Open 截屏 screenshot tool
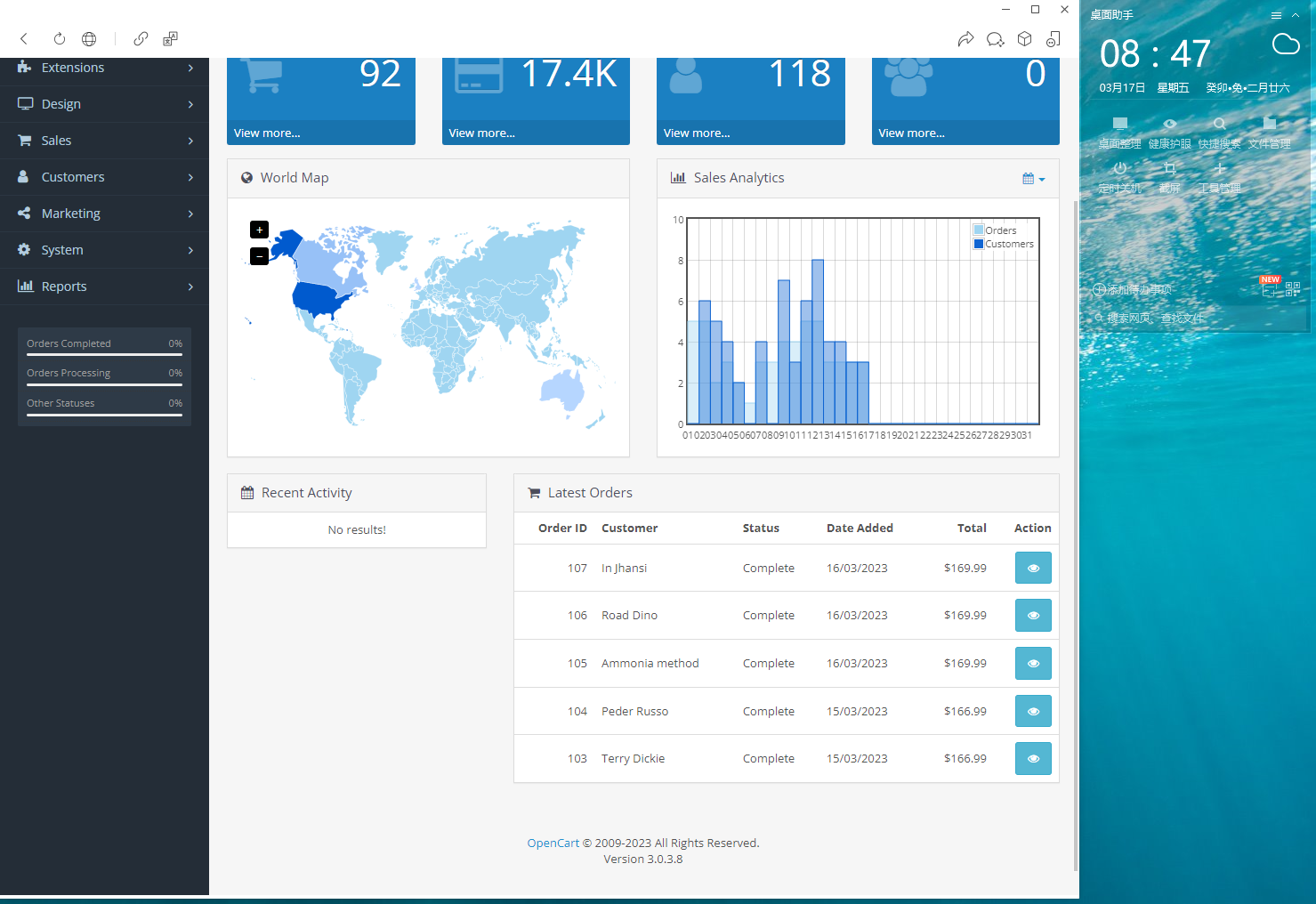 click(x=1169, y=177)
